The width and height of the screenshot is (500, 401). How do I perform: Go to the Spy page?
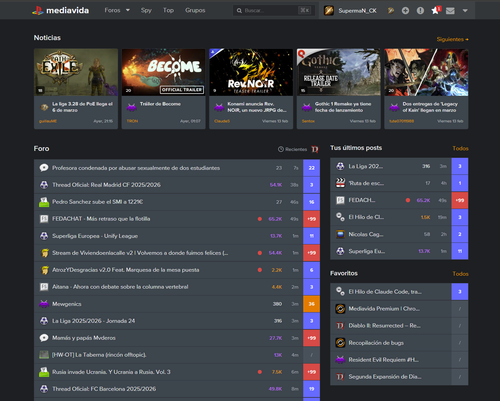[146, 10]
